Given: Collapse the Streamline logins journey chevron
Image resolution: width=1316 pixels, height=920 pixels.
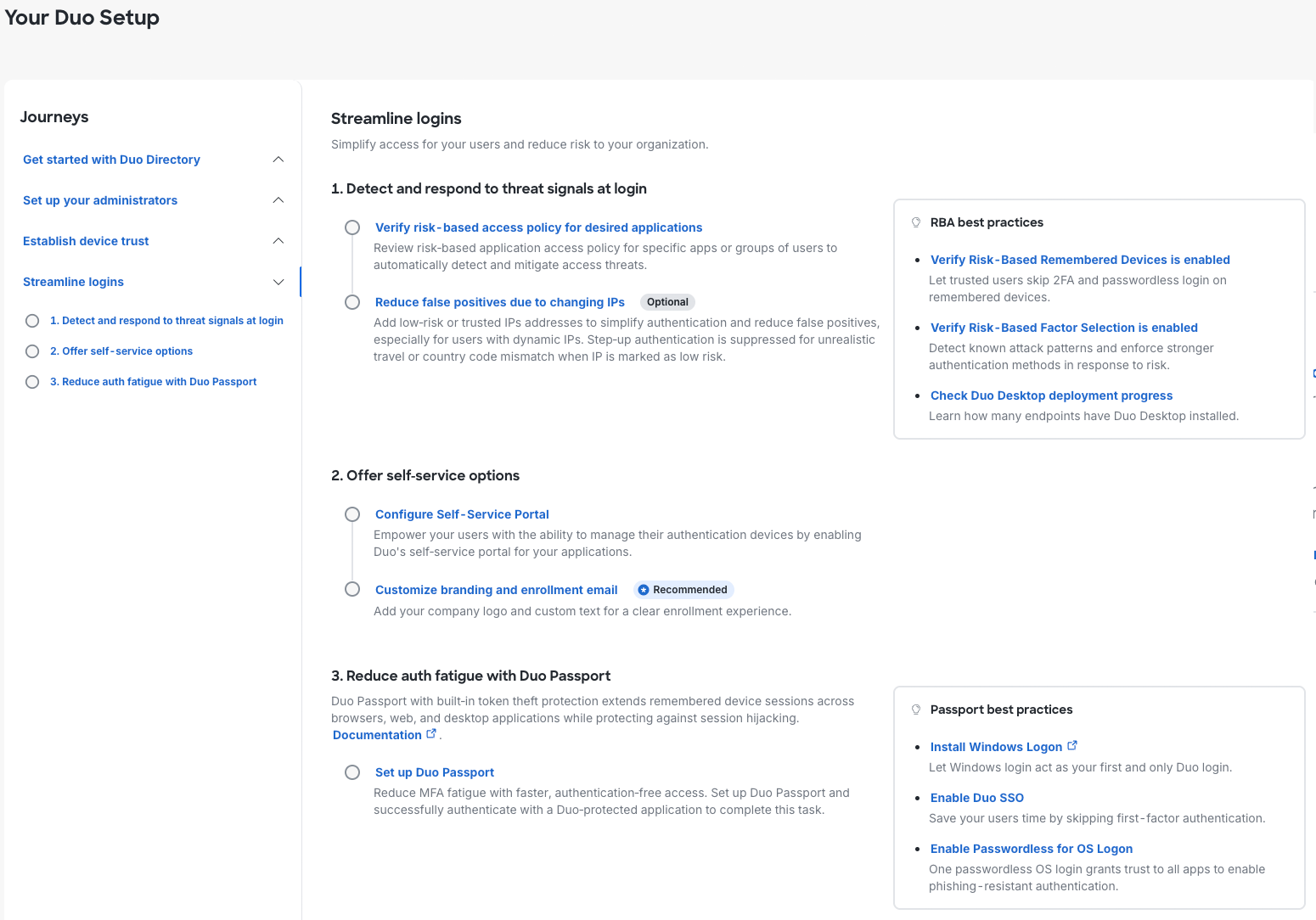Looking at the screenshot, I should pos(278,282).
